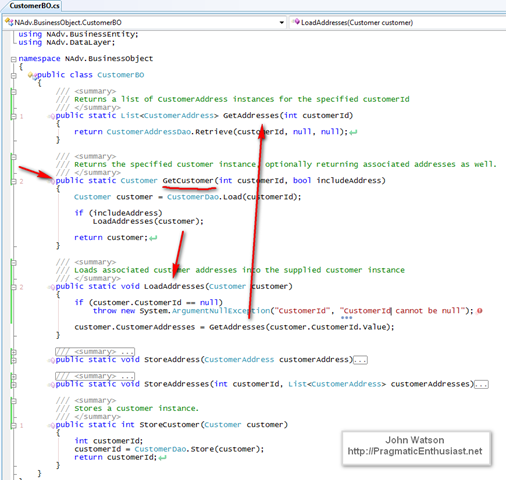The height and width of the screenshot is (480, 506).
Task: Collapse the GetAddresses method outline
Action: pyautogui.click(x=13, y=117)
